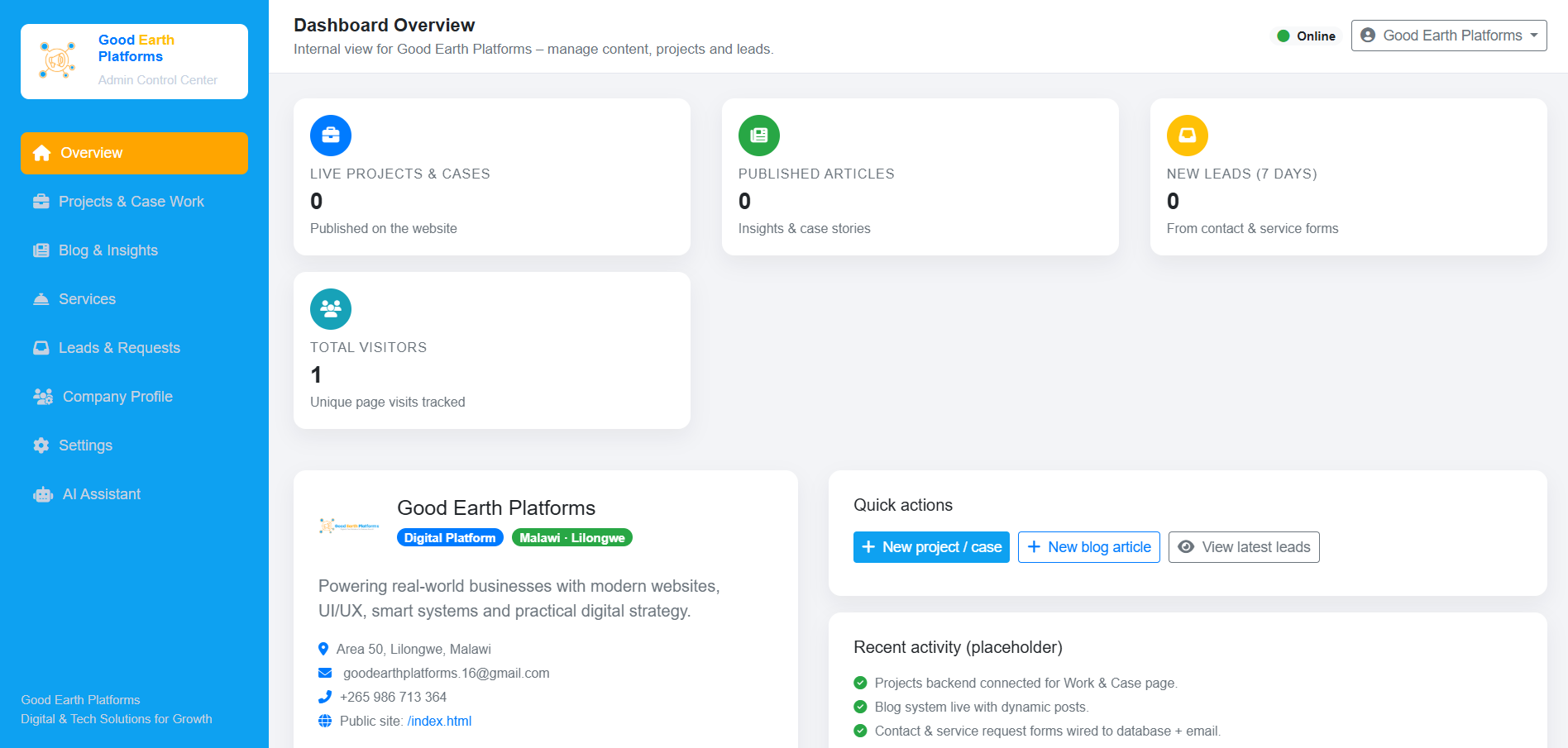The width and height of the screenshot is (1568, 748).
Task: Open Leads & Requests section
Action: pos(134,348)
